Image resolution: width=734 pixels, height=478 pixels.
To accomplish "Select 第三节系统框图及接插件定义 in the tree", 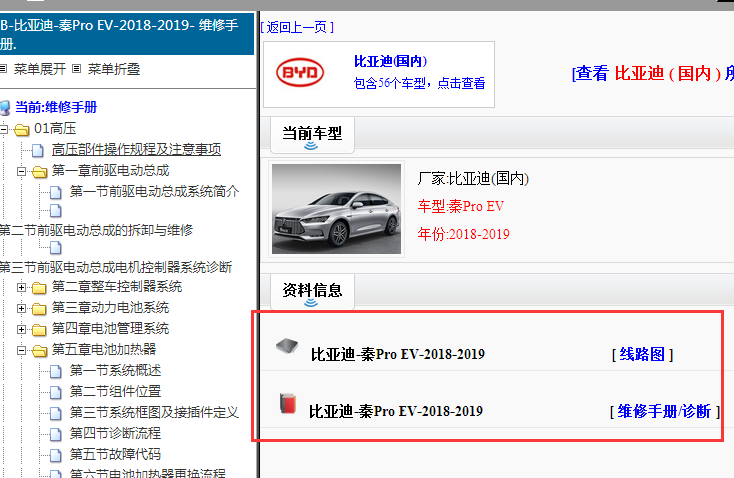I will pos(154,412).
